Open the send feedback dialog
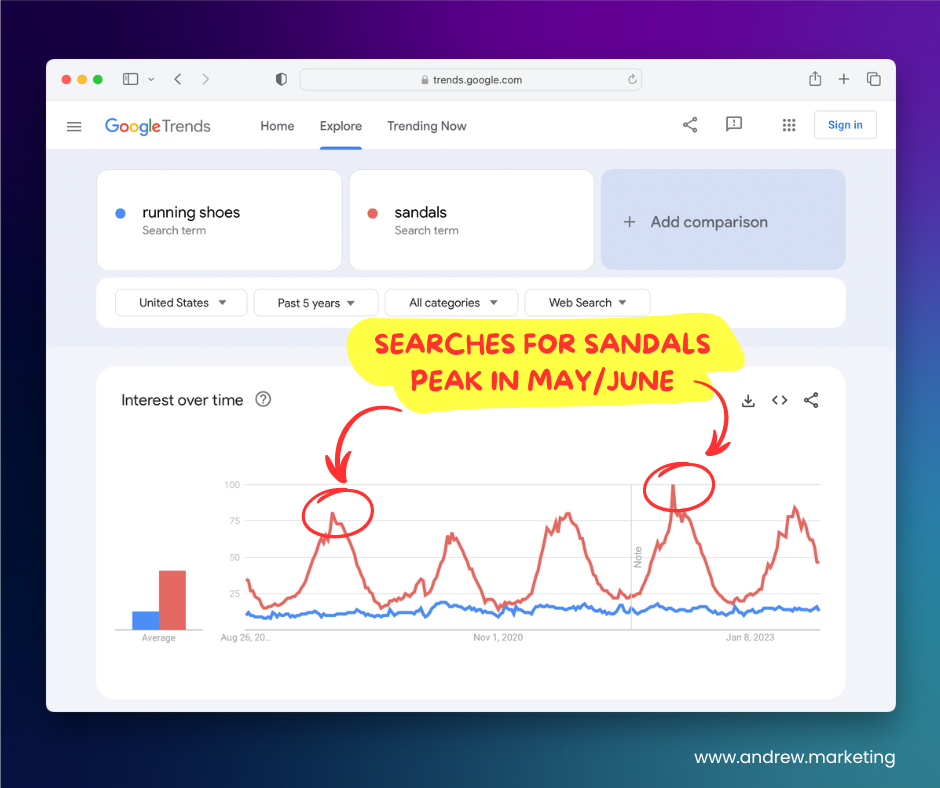Image resolution: width=940 pixels, height=788 pixels. [x=734, y=124]
